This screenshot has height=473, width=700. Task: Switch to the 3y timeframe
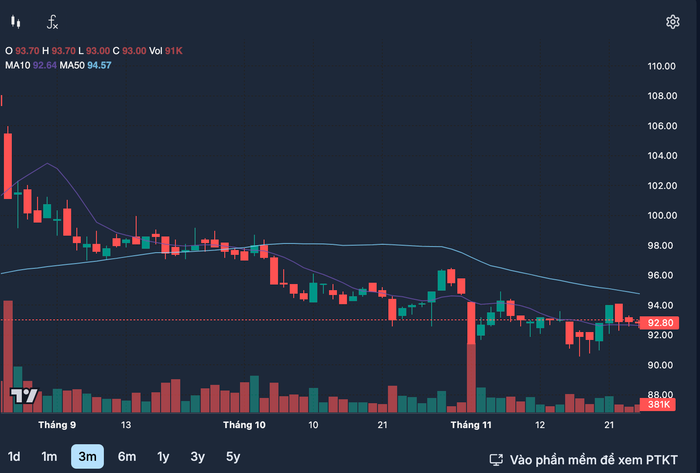coord(197,456)
